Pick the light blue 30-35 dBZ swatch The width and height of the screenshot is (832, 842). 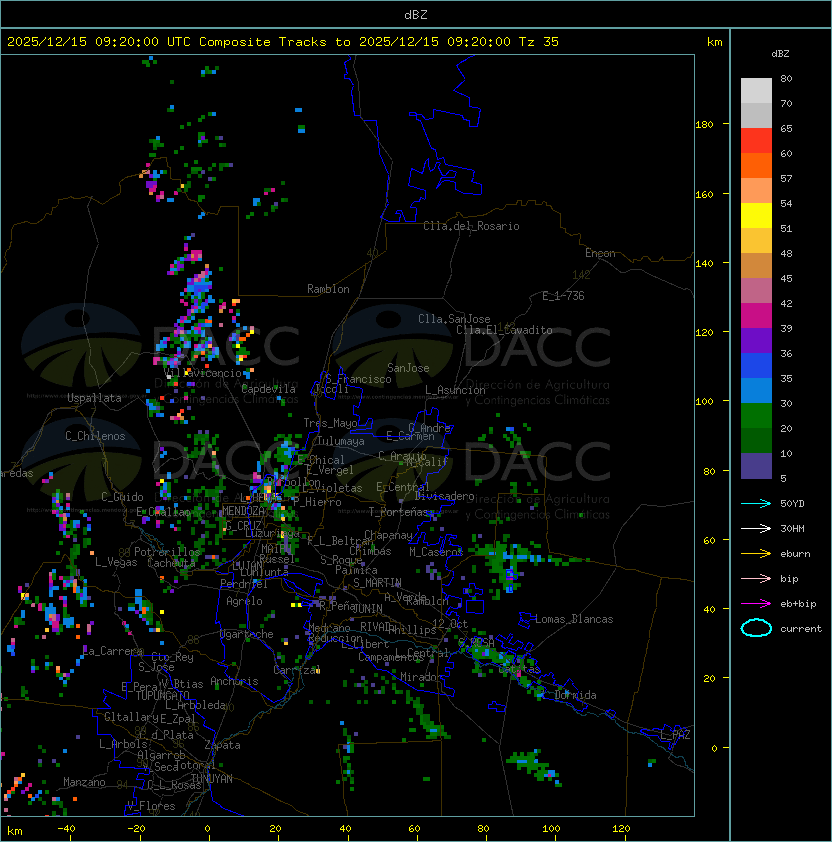pos(756,390)
